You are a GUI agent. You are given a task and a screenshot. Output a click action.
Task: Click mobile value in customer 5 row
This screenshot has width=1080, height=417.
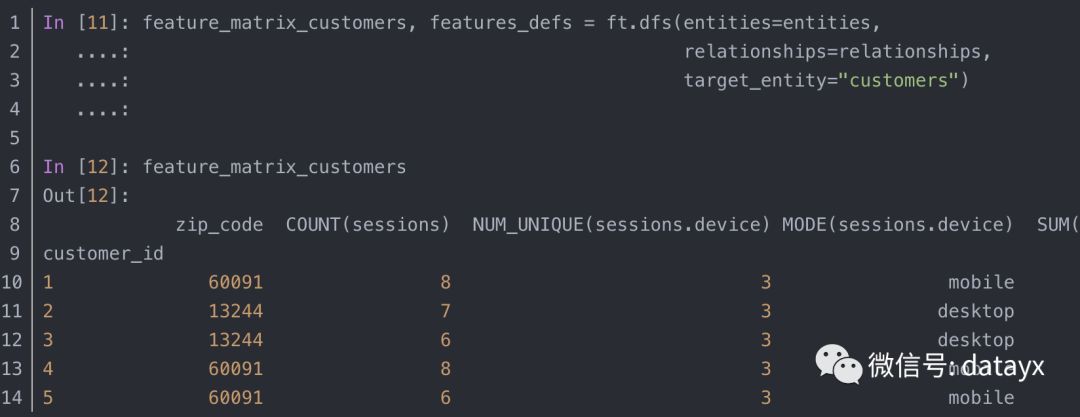click(981, 398)
